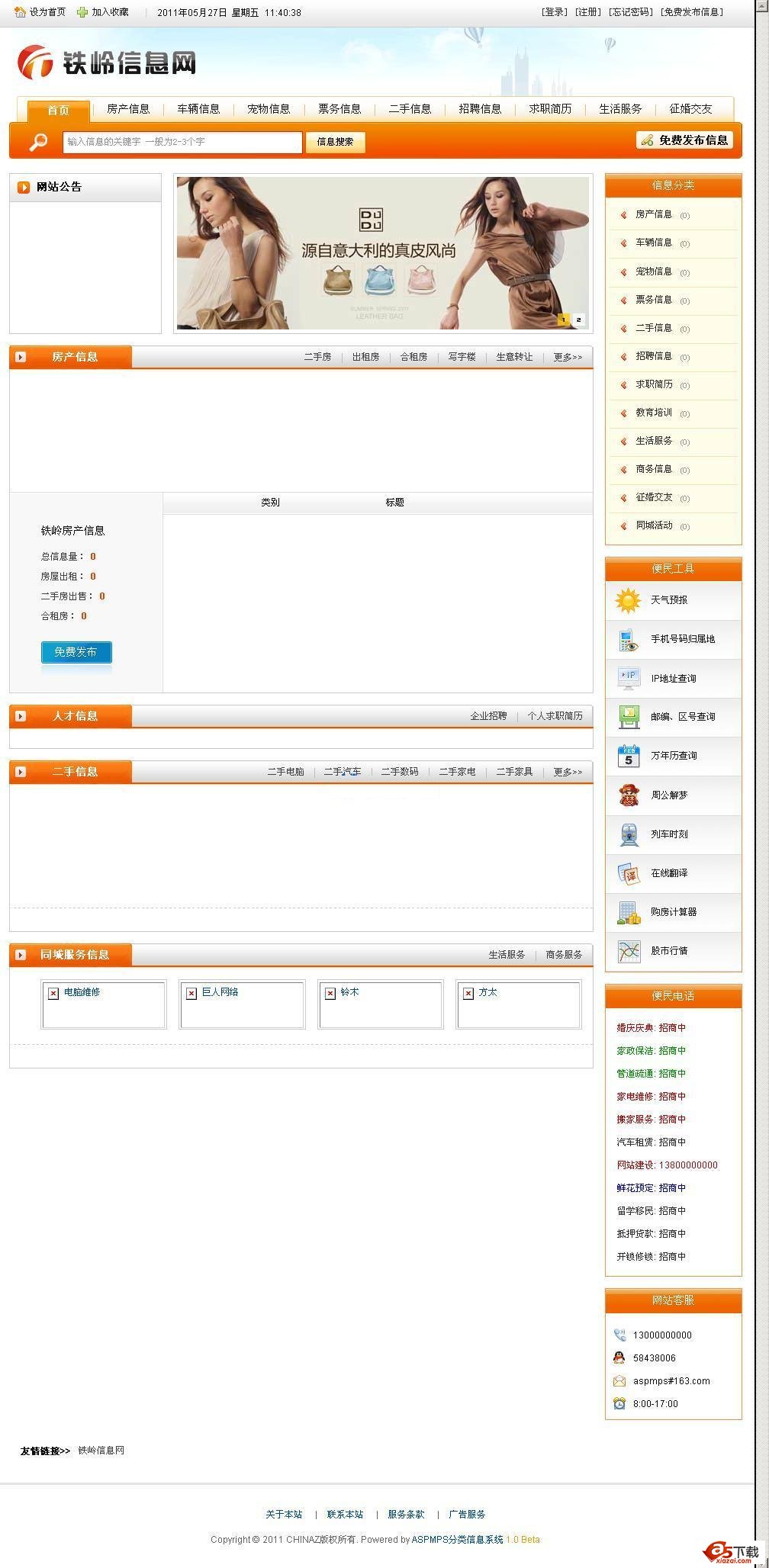Screen dimensions: 769x1568
Task: Click the arrow icon beside 同城服务信息 section title
Action: [x=21, y=955]
